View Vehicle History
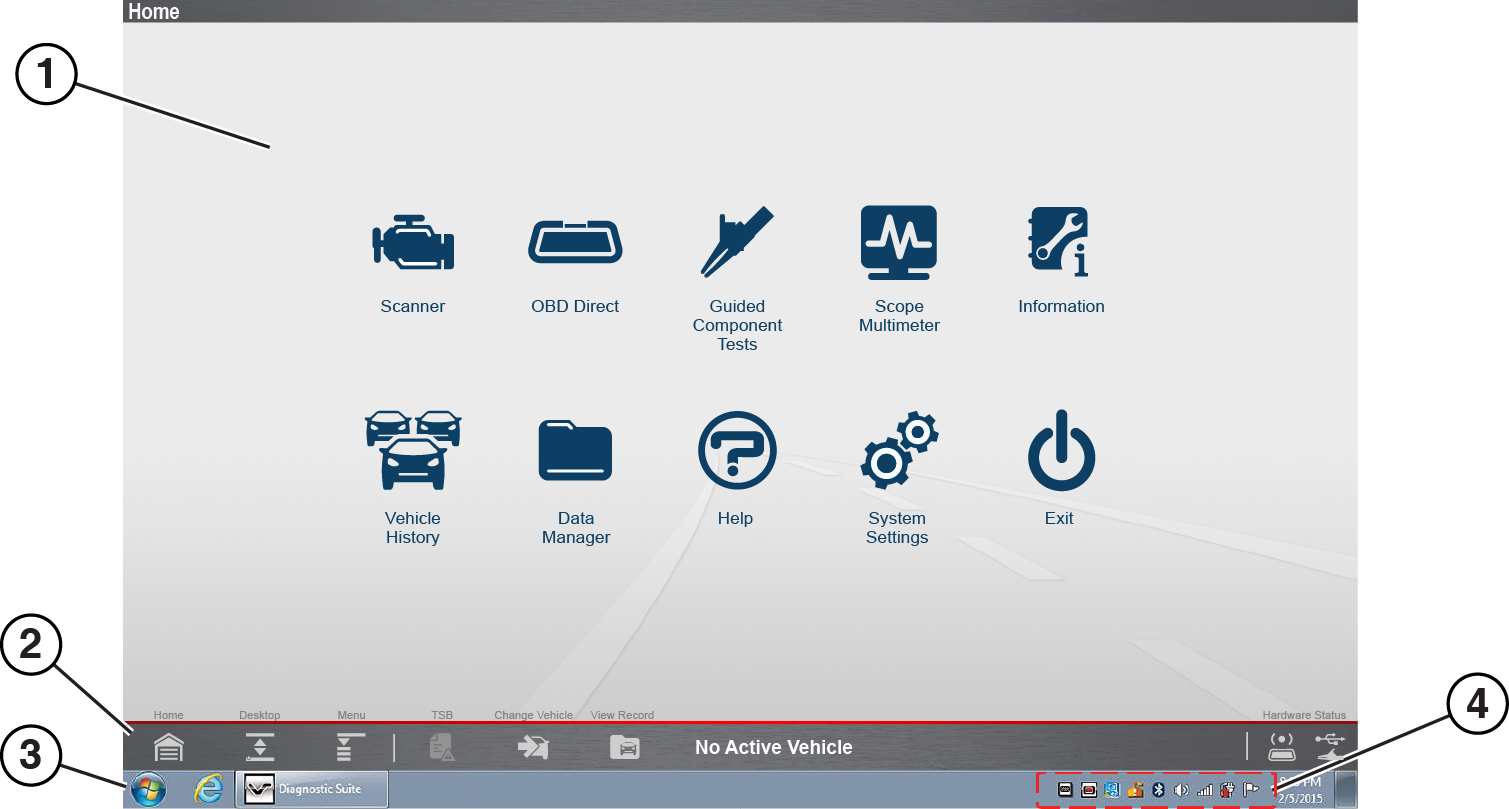 tap(413, 450)
